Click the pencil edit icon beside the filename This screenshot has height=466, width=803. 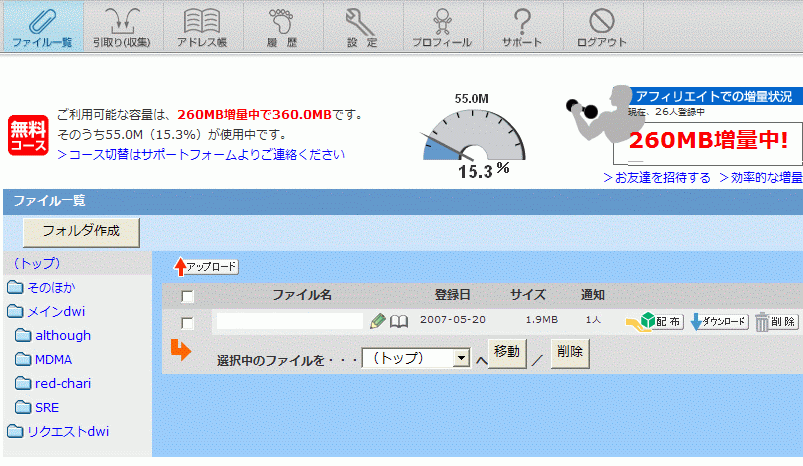377,321
